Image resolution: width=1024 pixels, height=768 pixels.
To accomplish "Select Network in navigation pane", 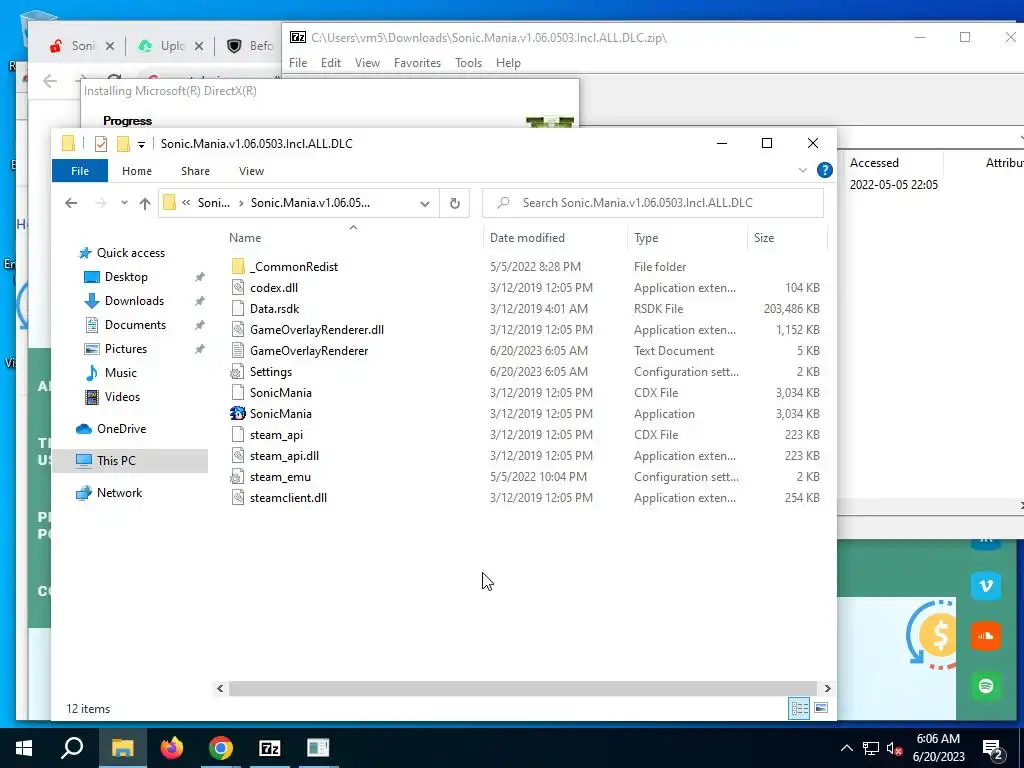I will 119,493.
